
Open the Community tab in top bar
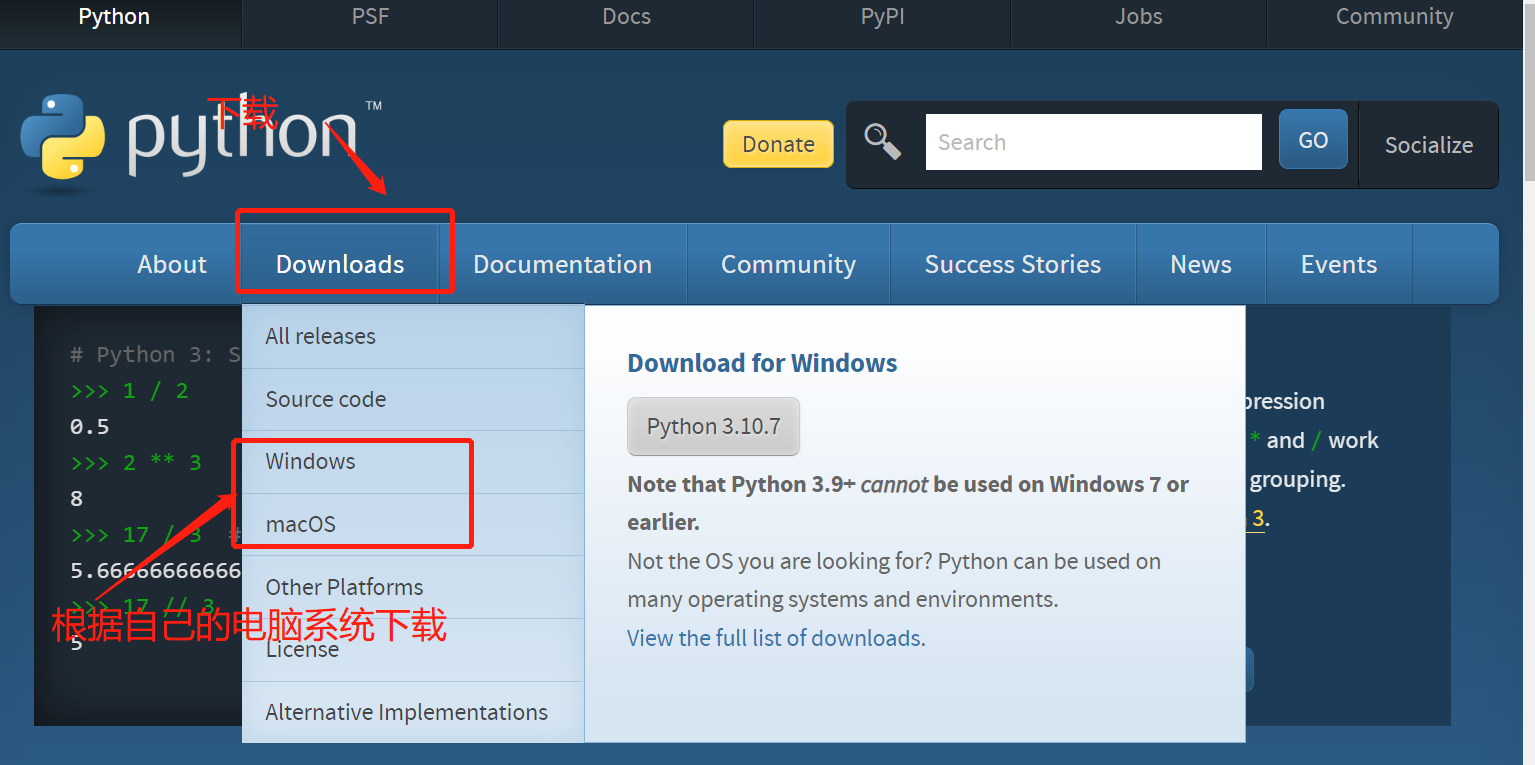click(1394, 17)
